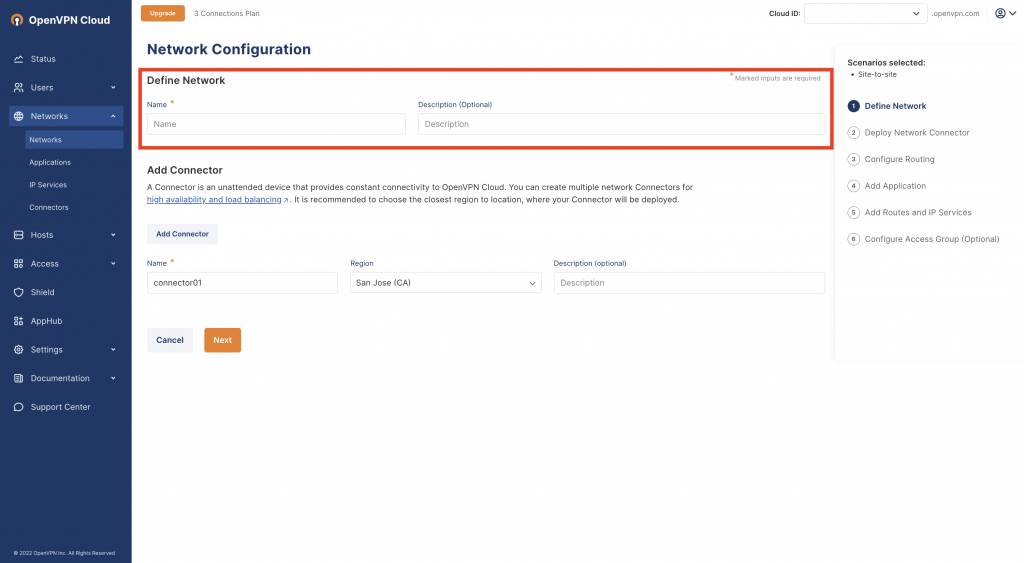This screenshot has width=1024, height=563.
Task: Go to Add Application step
Action: [895, 186]
